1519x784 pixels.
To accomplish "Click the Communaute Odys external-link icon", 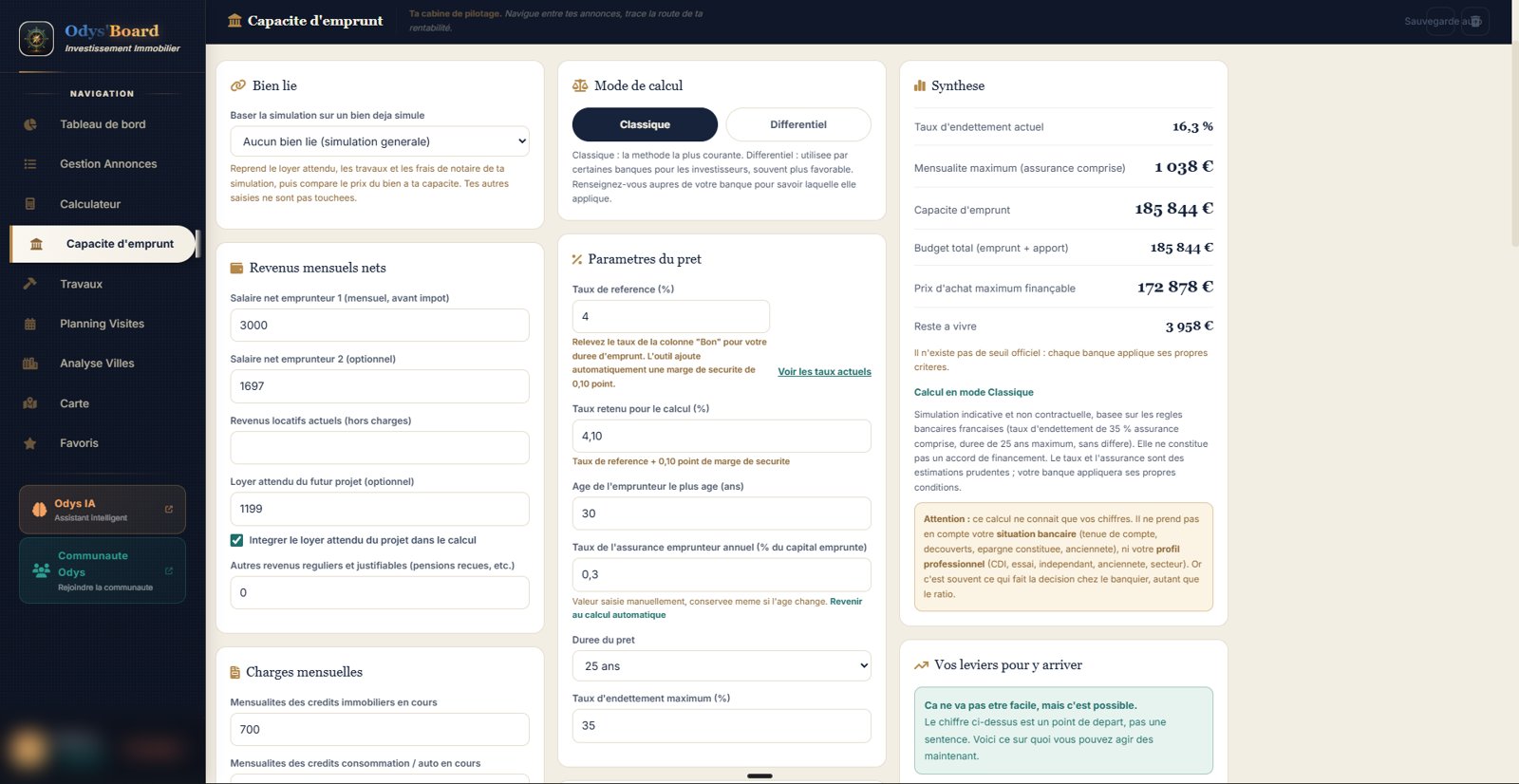I will [x=169, y=571].
